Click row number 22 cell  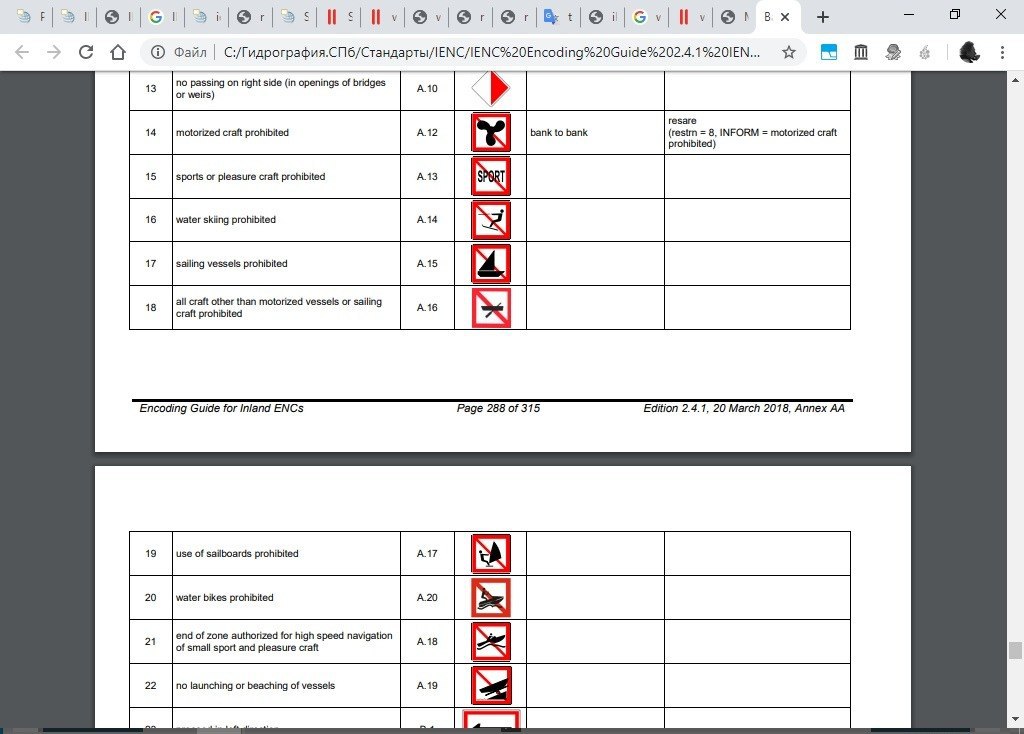pyautogui.click(x=151, y=686)
